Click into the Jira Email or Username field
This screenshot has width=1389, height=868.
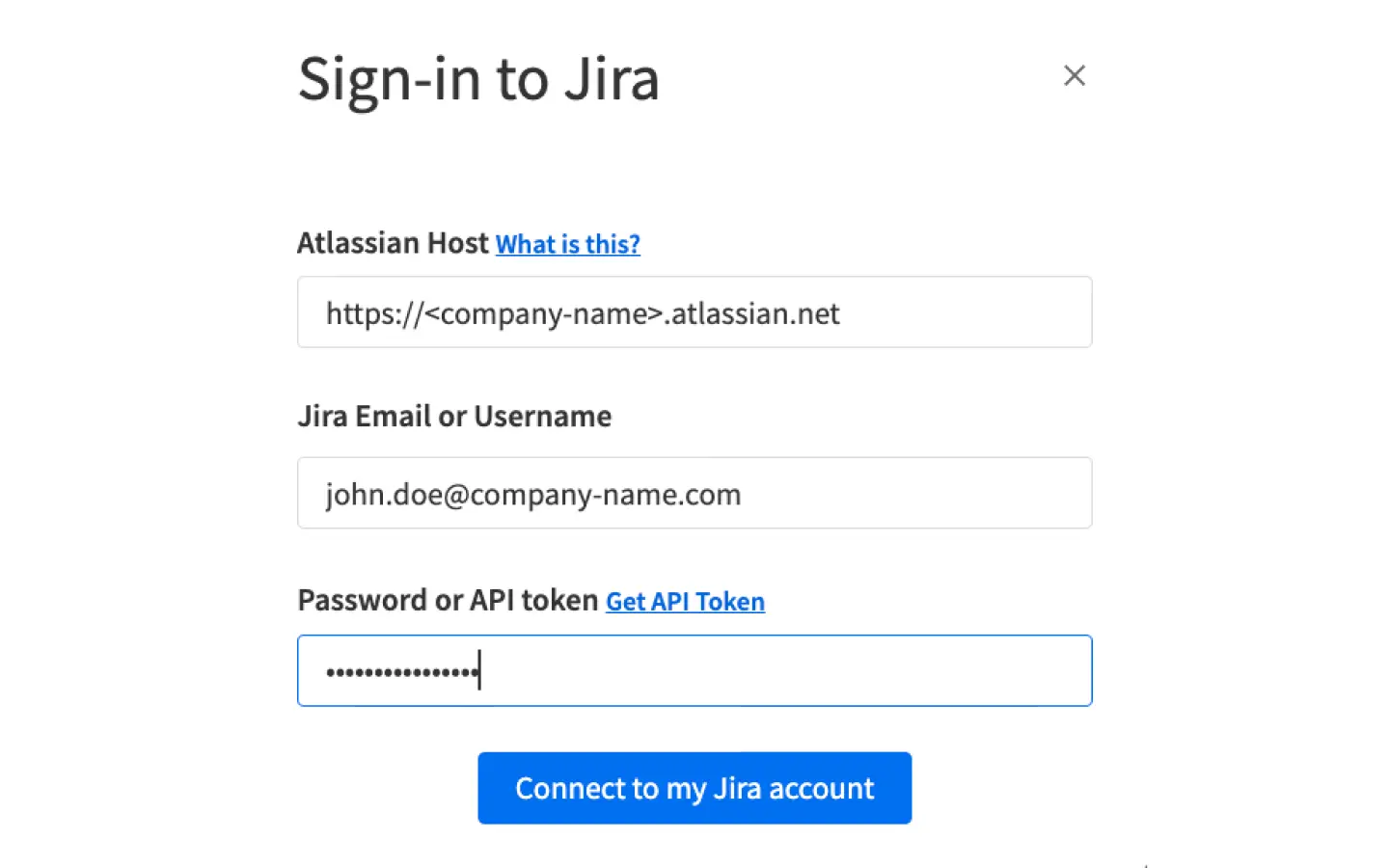[x=694, y=493]
